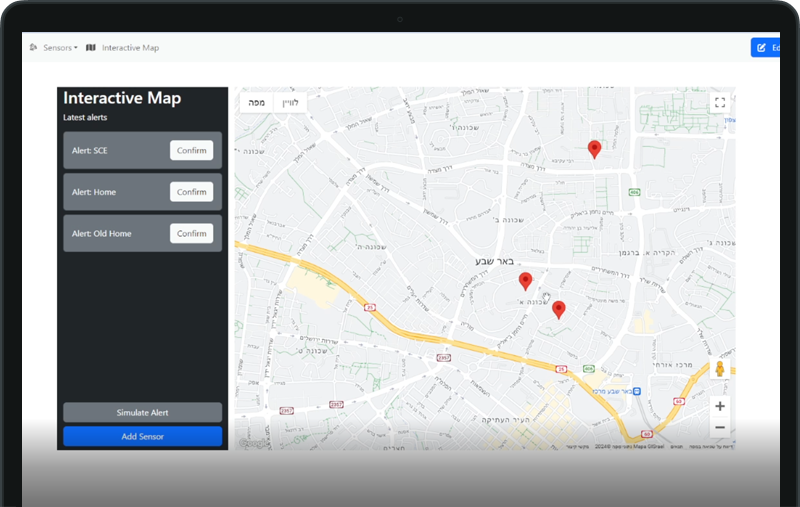Click the topmost red map marker
The height and width of the screenshot is (507, 800).
[x=594, y=149]
